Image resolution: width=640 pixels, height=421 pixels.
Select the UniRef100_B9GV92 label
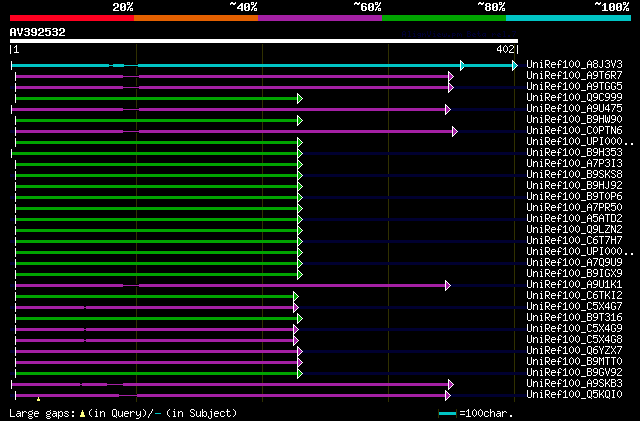(574, 373)
